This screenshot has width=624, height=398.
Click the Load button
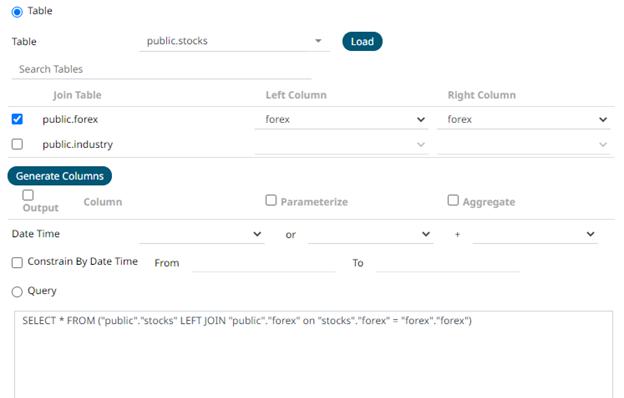coord(362,41)
